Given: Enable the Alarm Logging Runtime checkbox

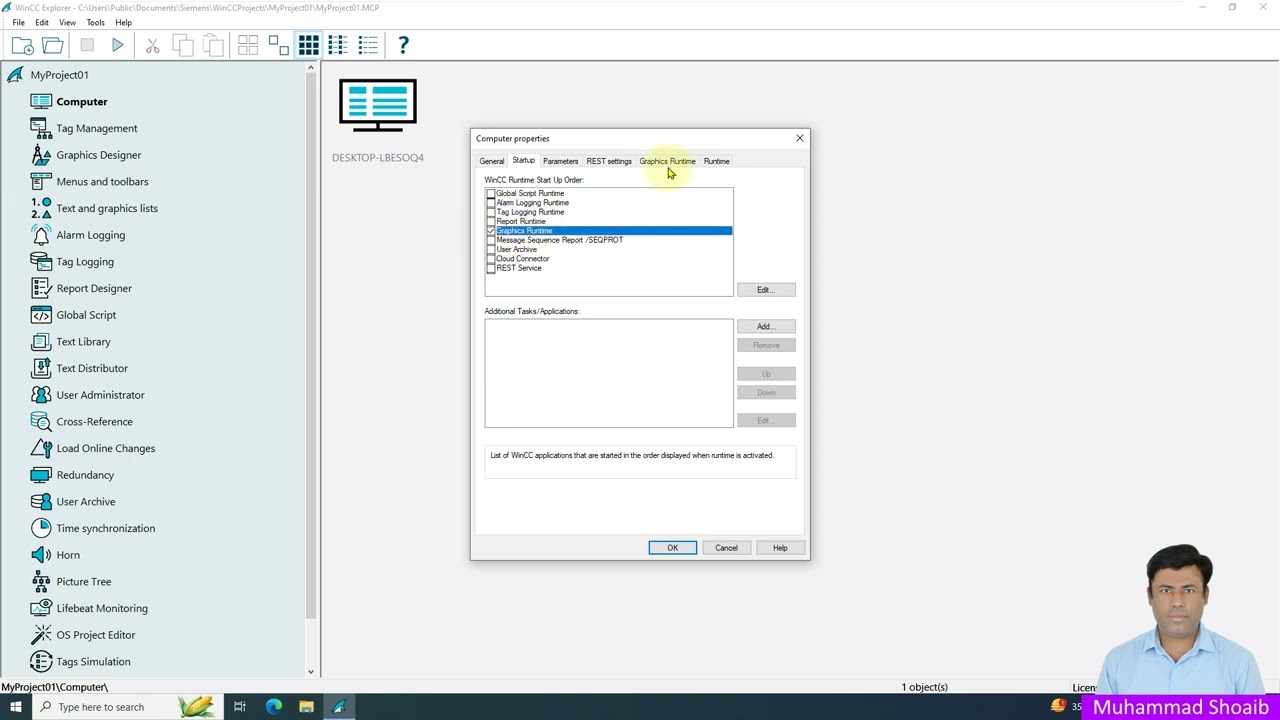Looking at the screenshot, I should [491, 203].
